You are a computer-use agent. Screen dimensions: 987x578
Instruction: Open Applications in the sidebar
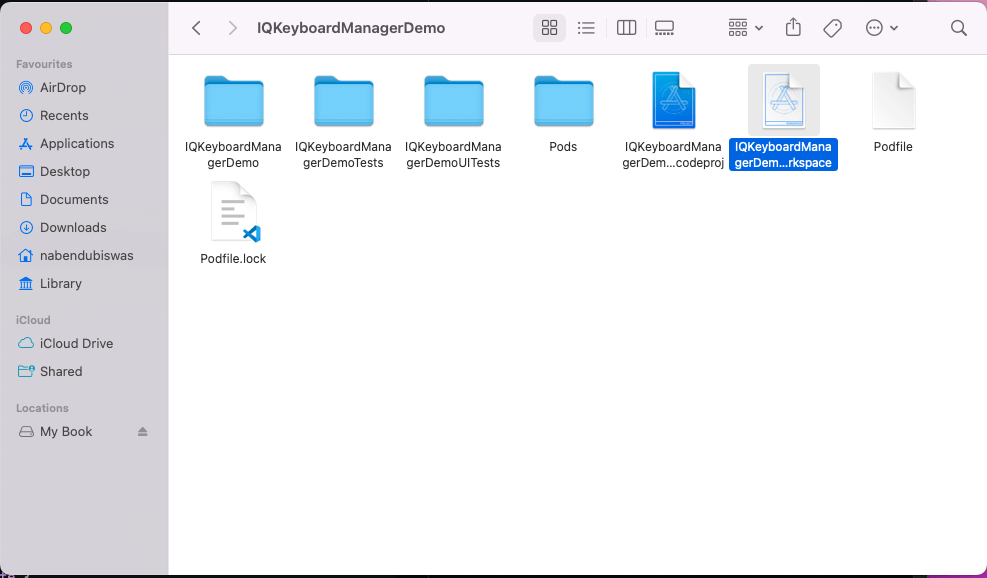[x=76, y=144]
